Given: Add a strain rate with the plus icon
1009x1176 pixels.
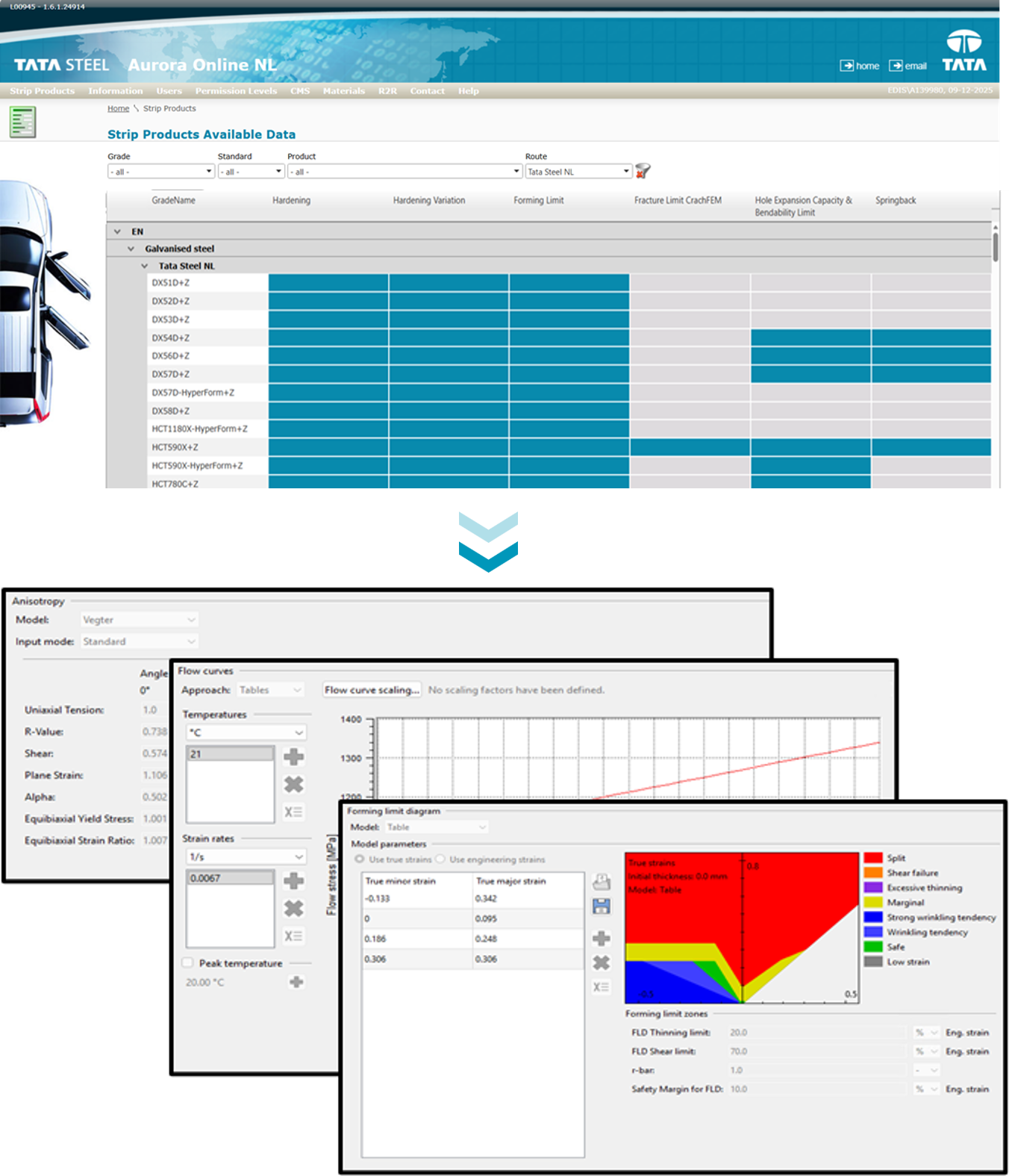Looking at the screenshot, I should 294,881.
